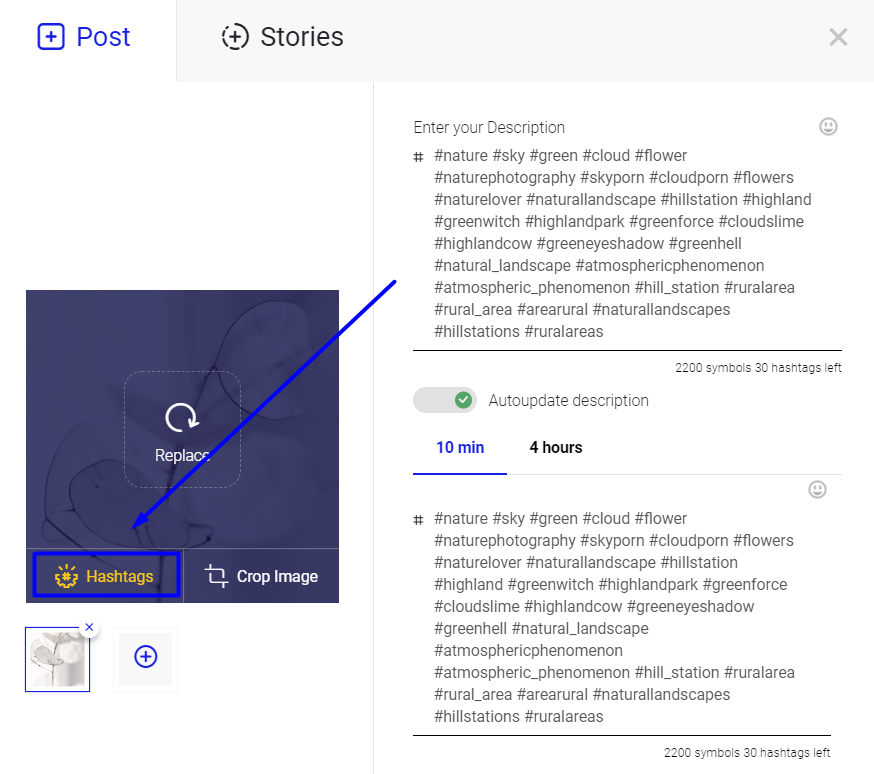This screenshot has width=874, height=774.
Task: Select the uploaded sketch thumbnail
Action: [x=57, y=658]
